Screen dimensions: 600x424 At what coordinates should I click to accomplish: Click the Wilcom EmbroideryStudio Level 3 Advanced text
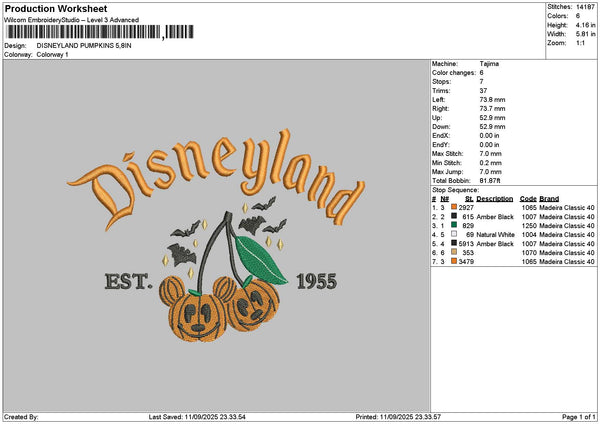point(72,20)
